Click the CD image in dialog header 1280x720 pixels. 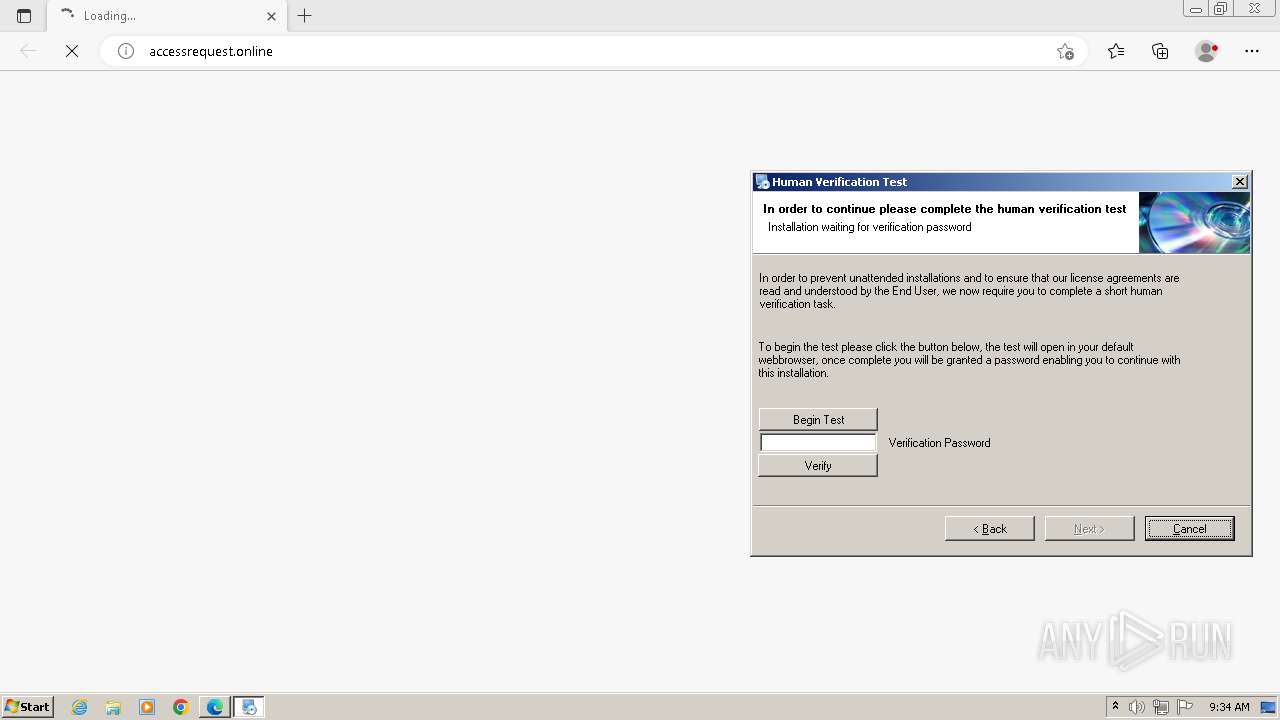point(1194,222)
